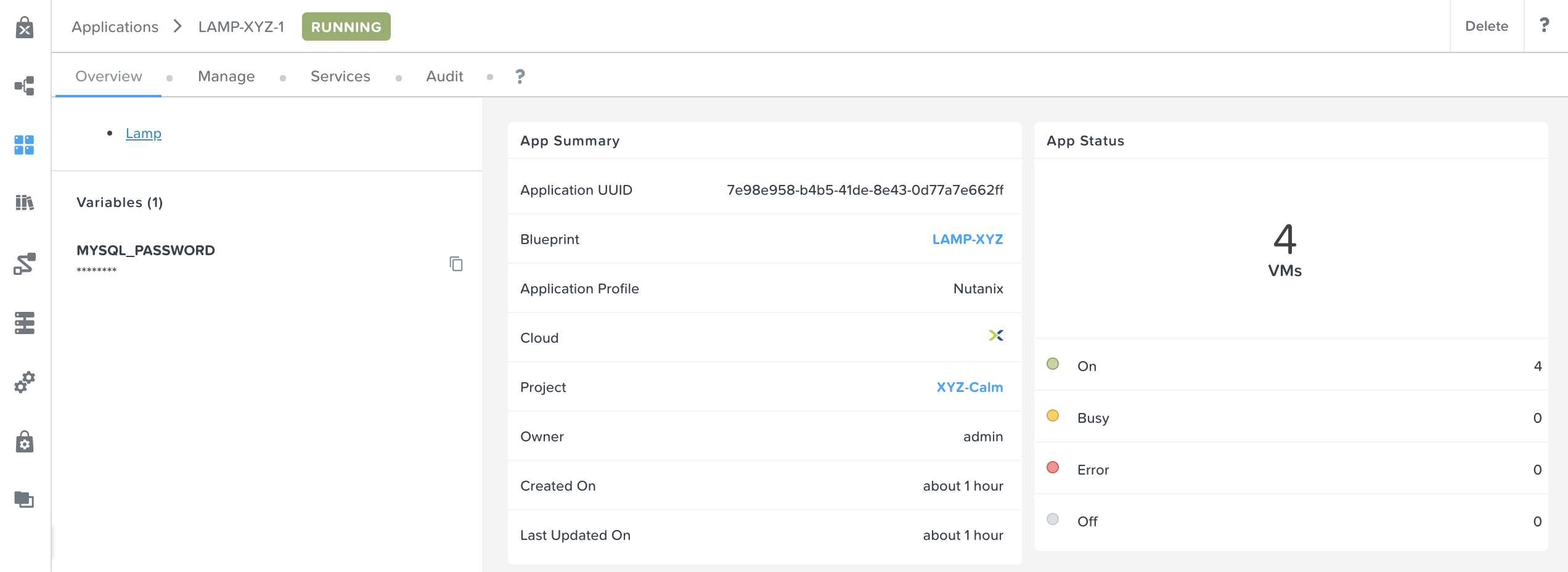Click the Off status row

click(1291, 521)
